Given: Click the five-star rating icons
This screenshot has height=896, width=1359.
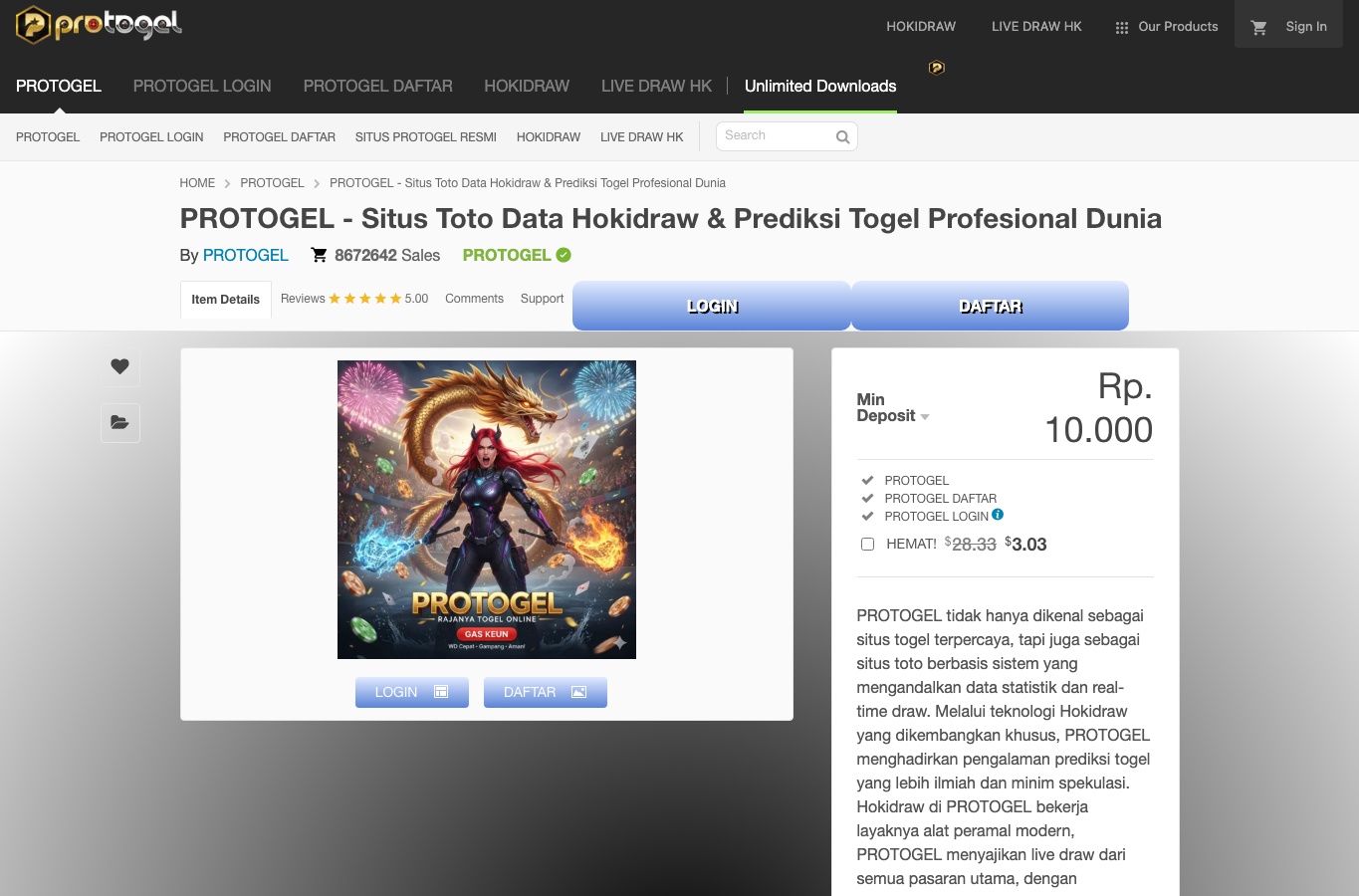Looking at the screenshot, I should [365, 299].
